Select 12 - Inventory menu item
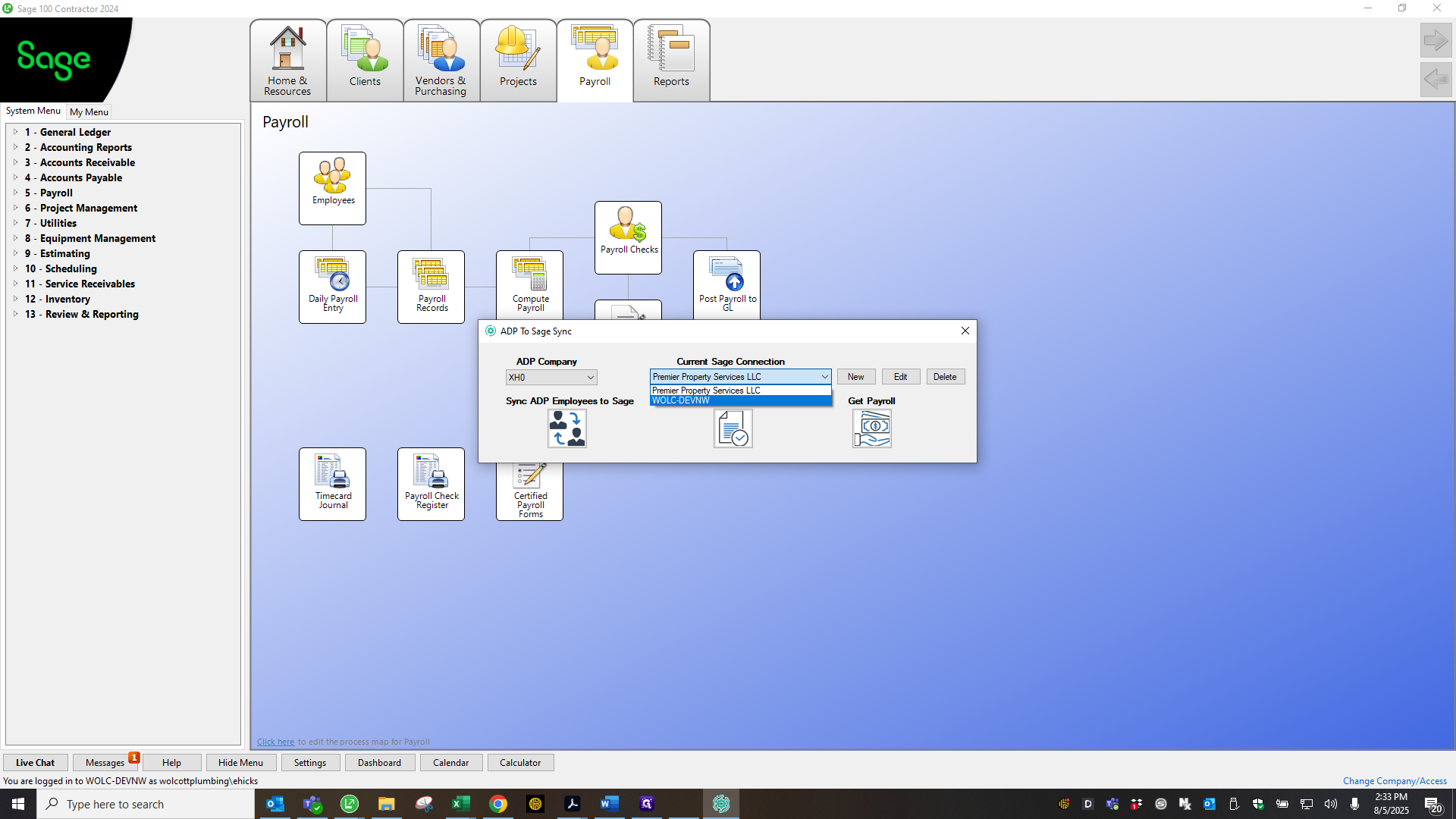 [57, 299]
